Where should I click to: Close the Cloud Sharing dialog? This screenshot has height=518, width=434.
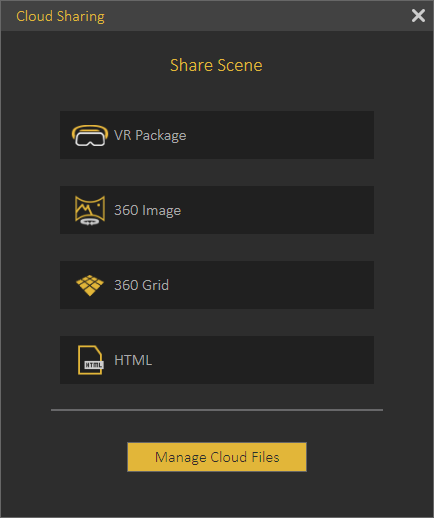point(418,16)
